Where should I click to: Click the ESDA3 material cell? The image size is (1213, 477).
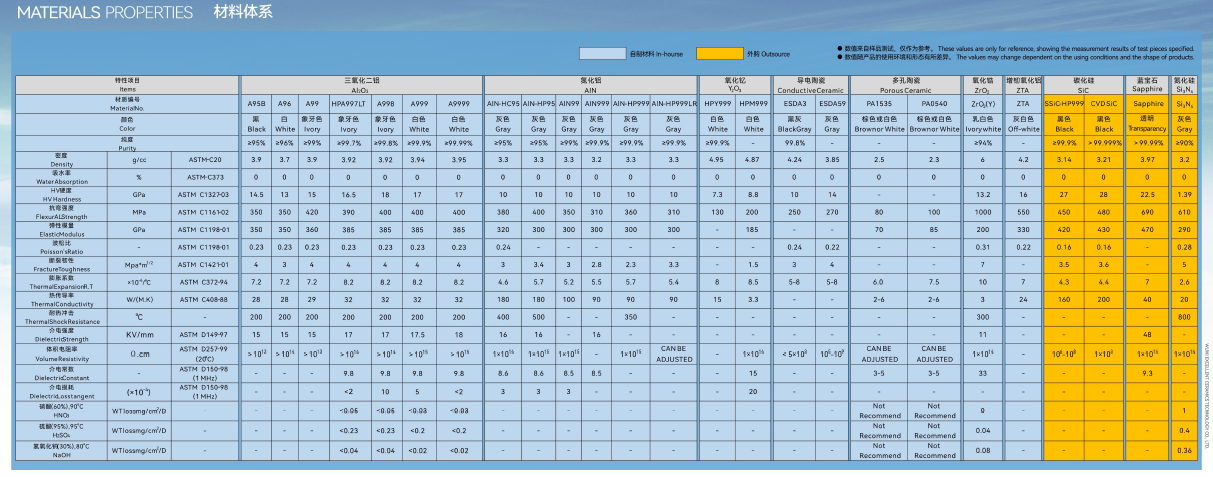pos(795,103)
